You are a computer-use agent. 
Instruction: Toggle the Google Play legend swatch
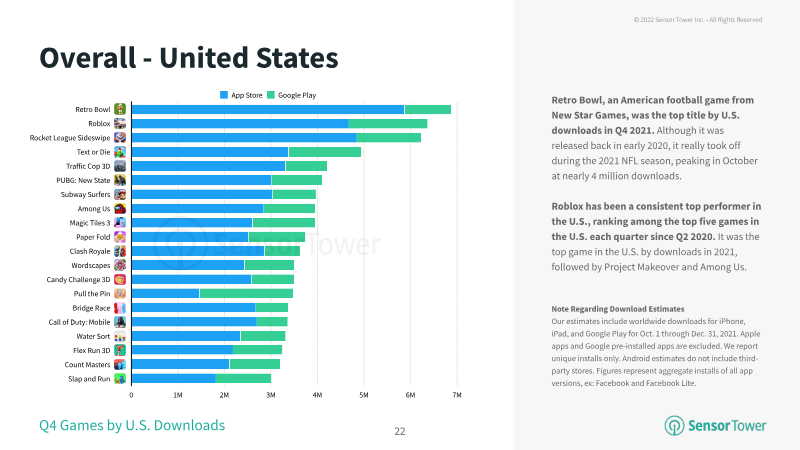point(271,95)
